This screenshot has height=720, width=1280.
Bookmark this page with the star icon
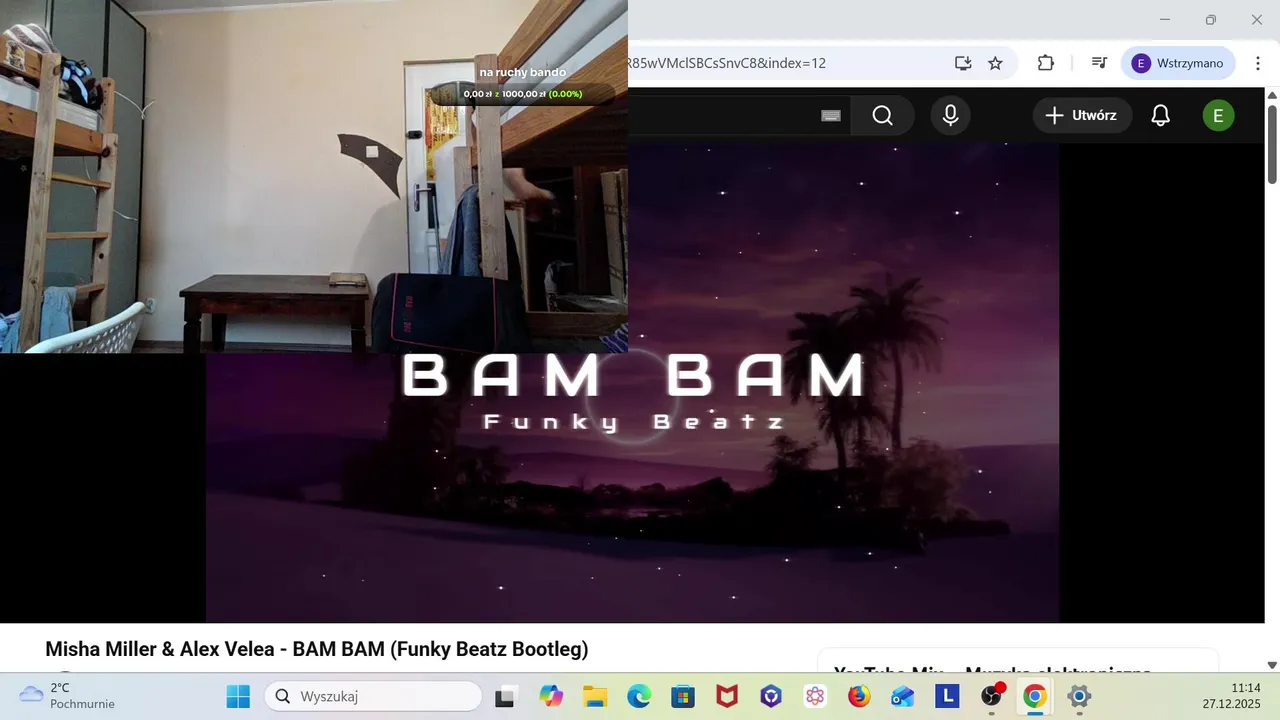(995, 63)
